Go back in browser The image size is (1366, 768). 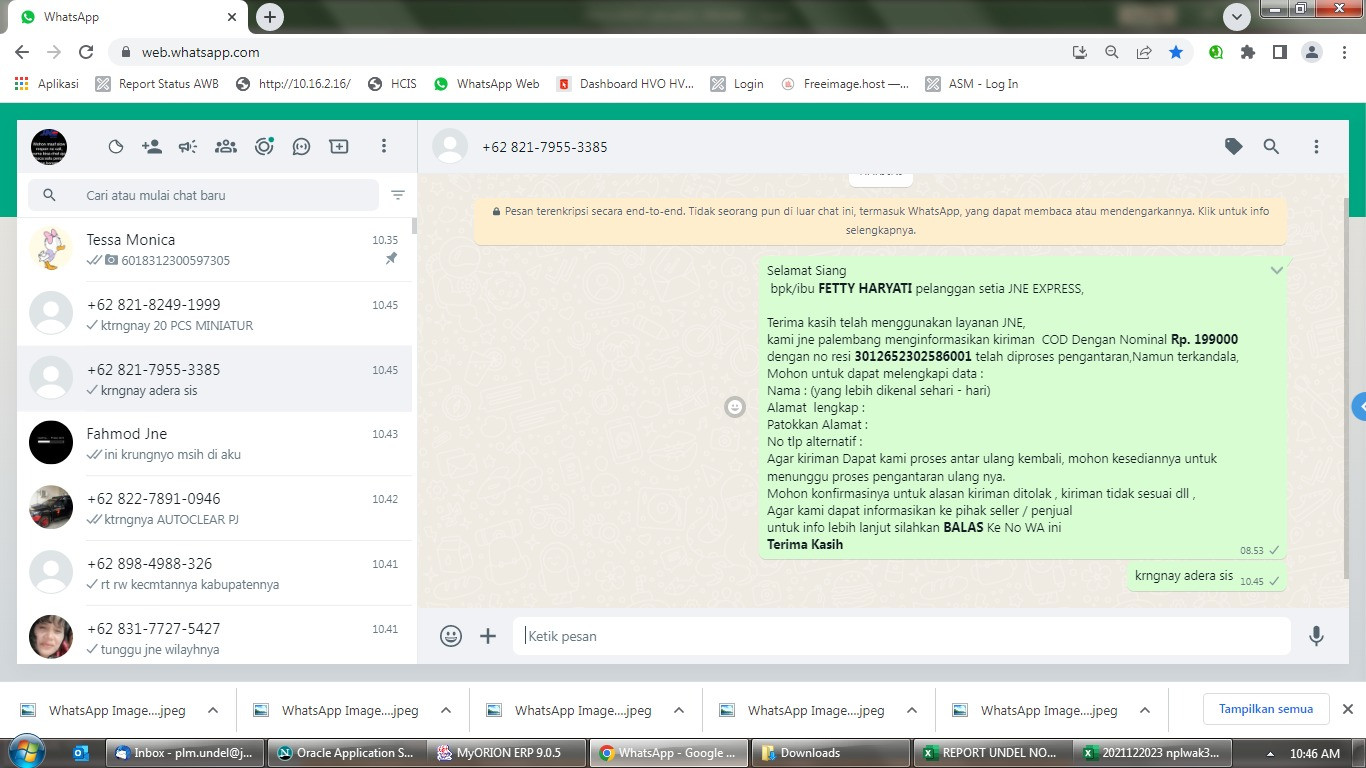pos(22,52)
